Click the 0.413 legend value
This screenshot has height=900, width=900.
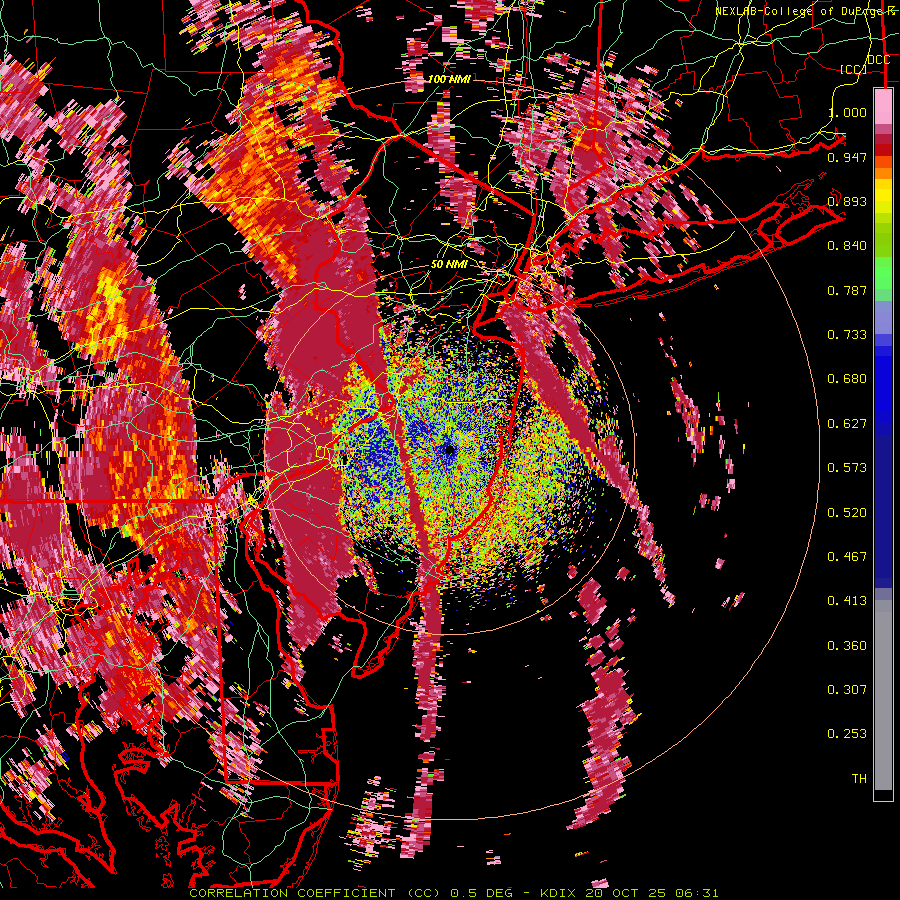[x=847, y=601]
